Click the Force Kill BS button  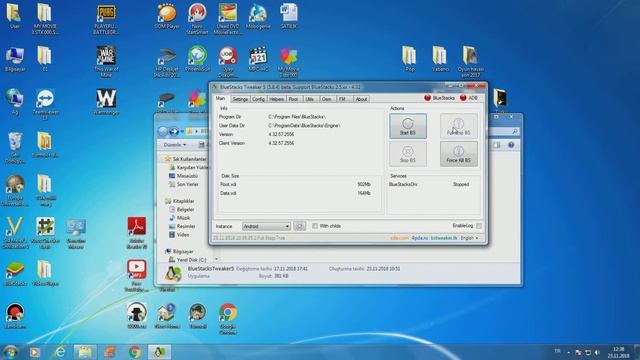tap(458, 154)
